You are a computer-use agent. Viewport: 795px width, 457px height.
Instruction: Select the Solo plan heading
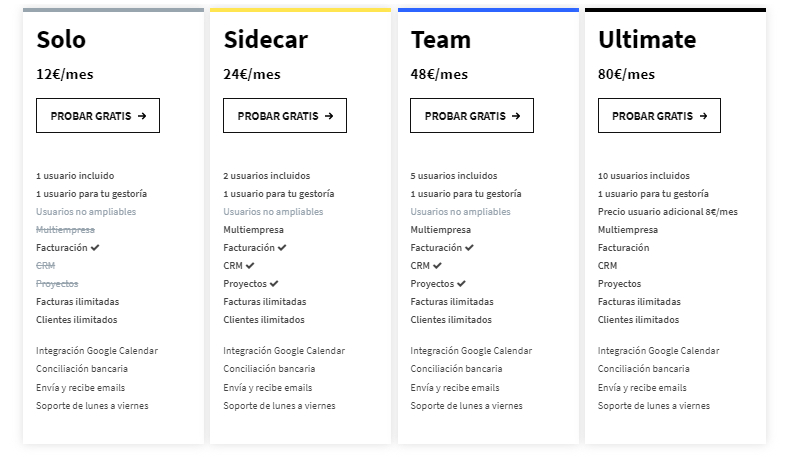(61, 40)
